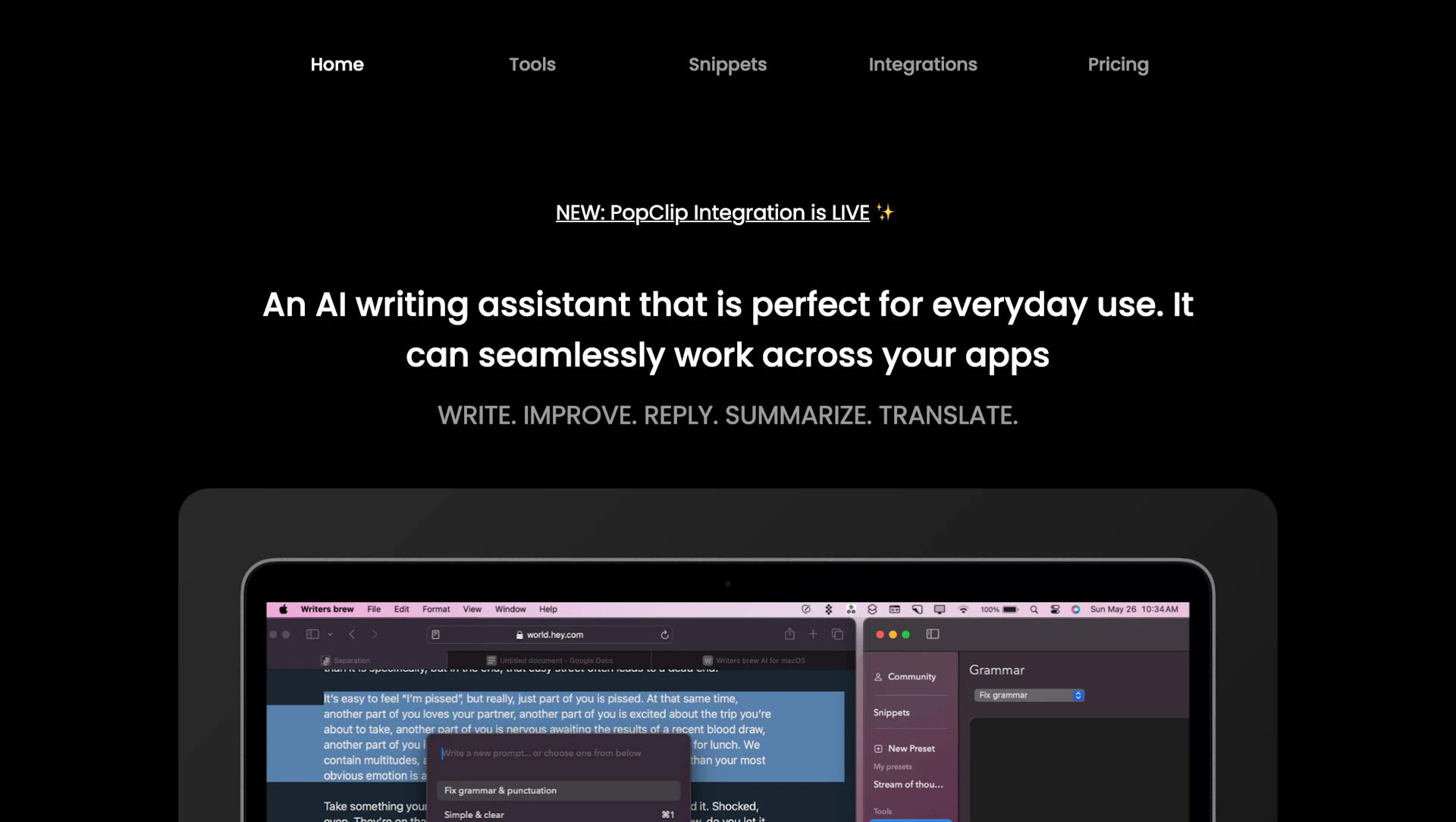1456x822 pixels.
Task: Click the Siri icon in menu bar
Action: coord(1075,609)
